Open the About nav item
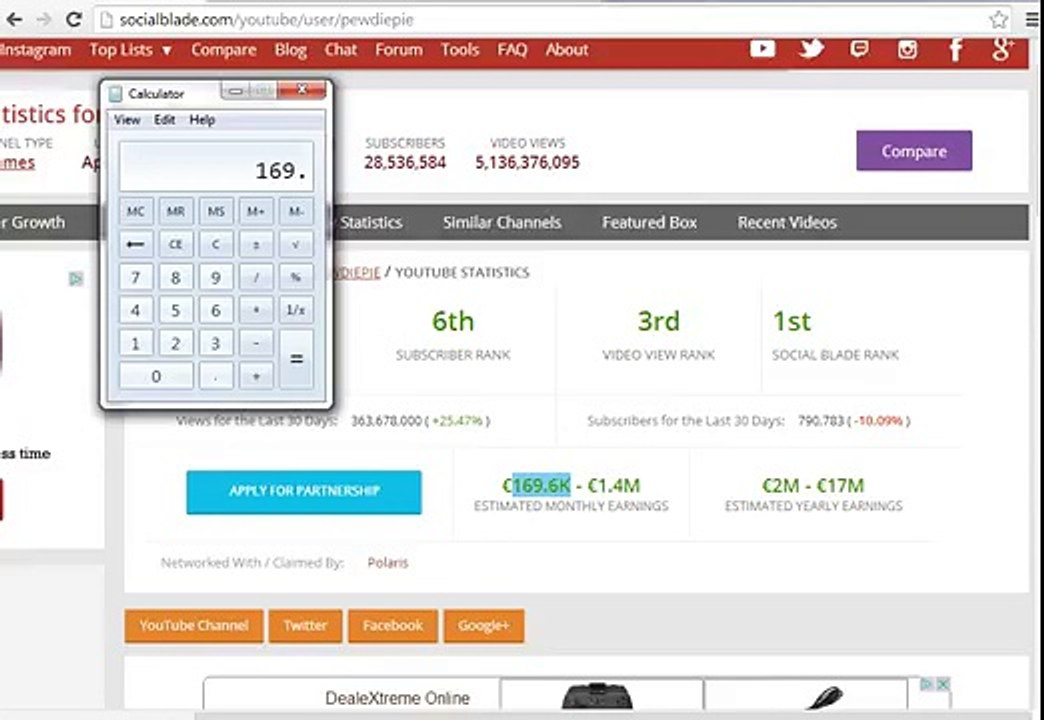Viewport: 1044px width, 720px height. click(567, 50)
